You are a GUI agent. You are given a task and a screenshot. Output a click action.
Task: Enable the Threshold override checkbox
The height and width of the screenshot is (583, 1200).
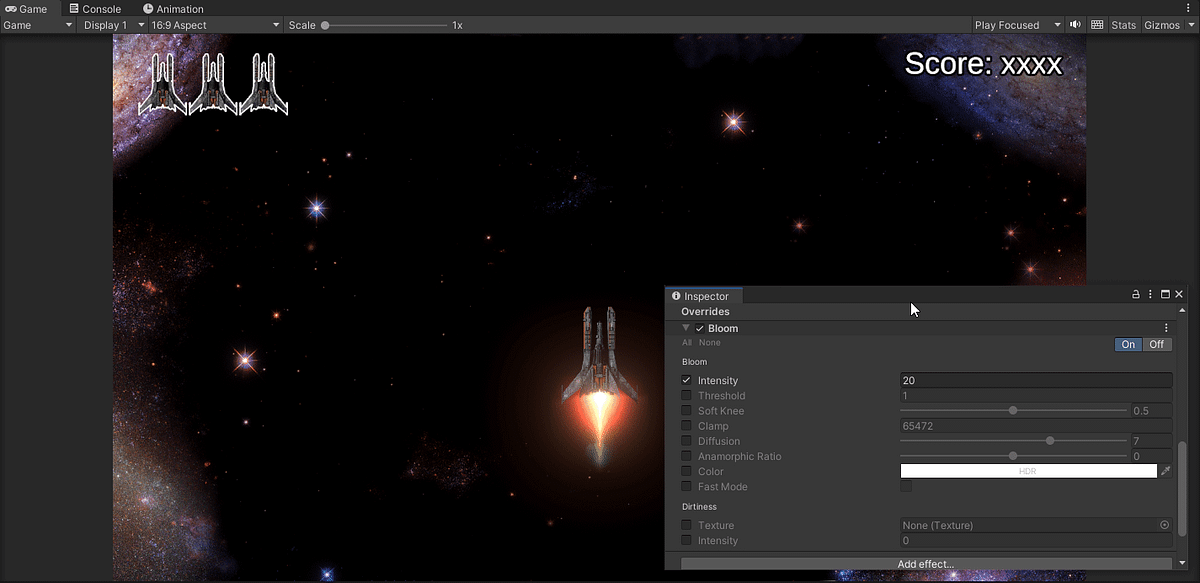(685, 395)
